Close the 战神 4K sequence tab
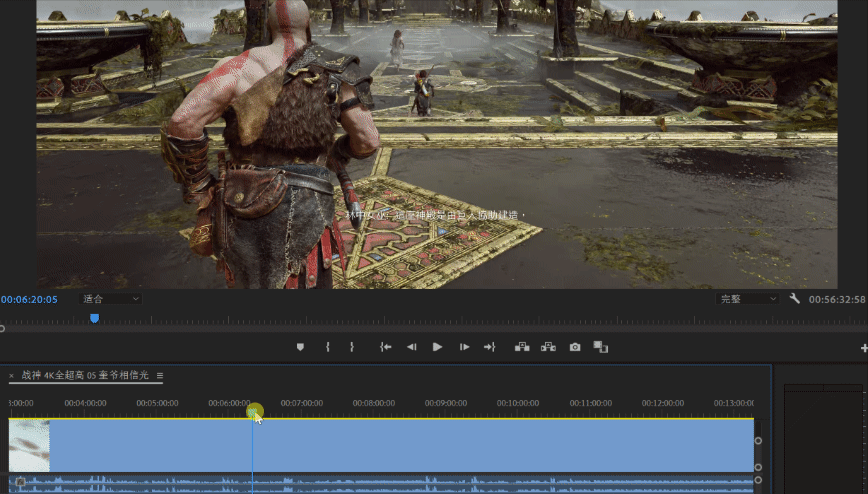The width and height of the screenshot is (868, 494). (x=11, y=376)
